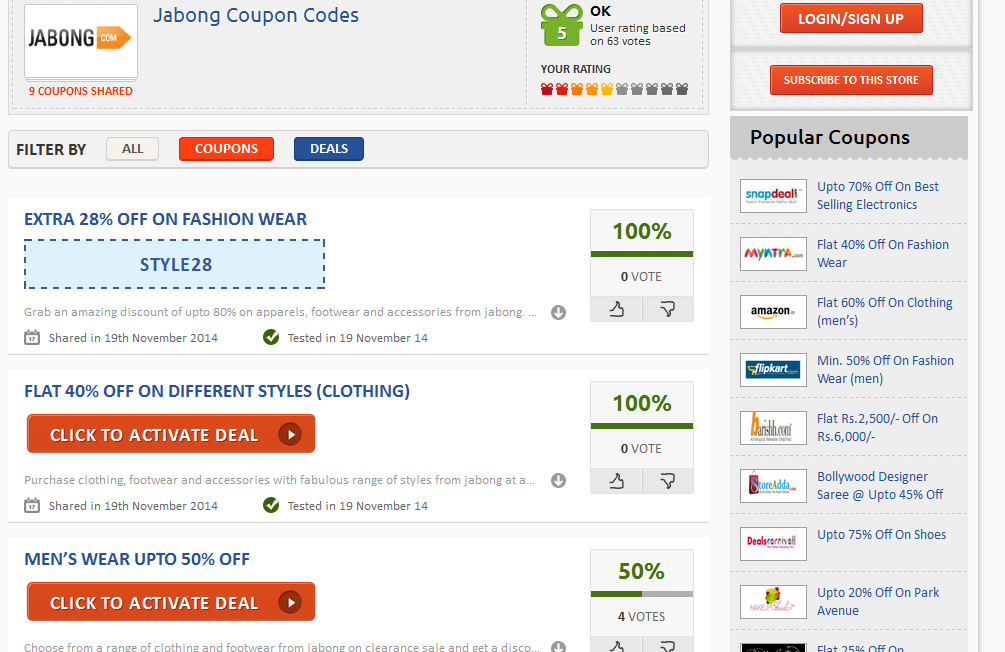Click the Amazon logo in Popular Coupons
1005x652 pixels.
coord(773,312)
